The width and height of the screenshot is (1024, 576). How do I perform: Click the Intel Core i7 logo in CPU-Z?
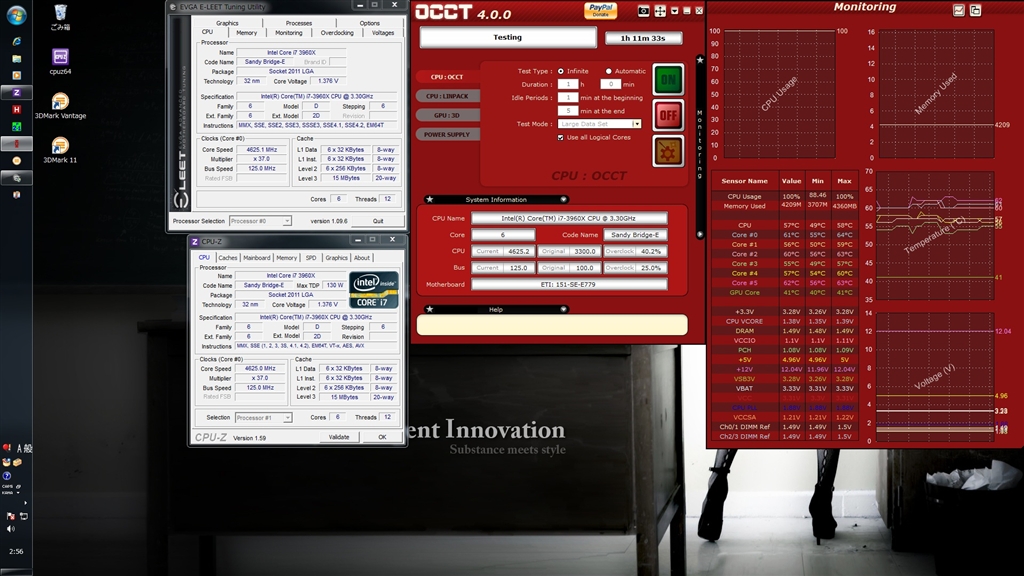point(374,289)
